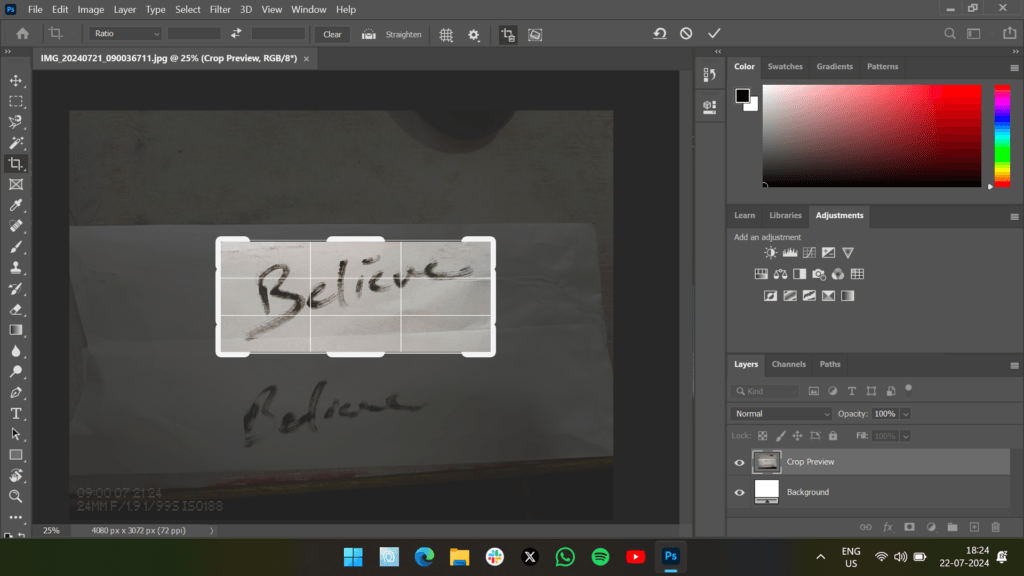This screenshot has width=1024, height=576.
Task: Toggle lock image pixels
Action: pos(780,436)
